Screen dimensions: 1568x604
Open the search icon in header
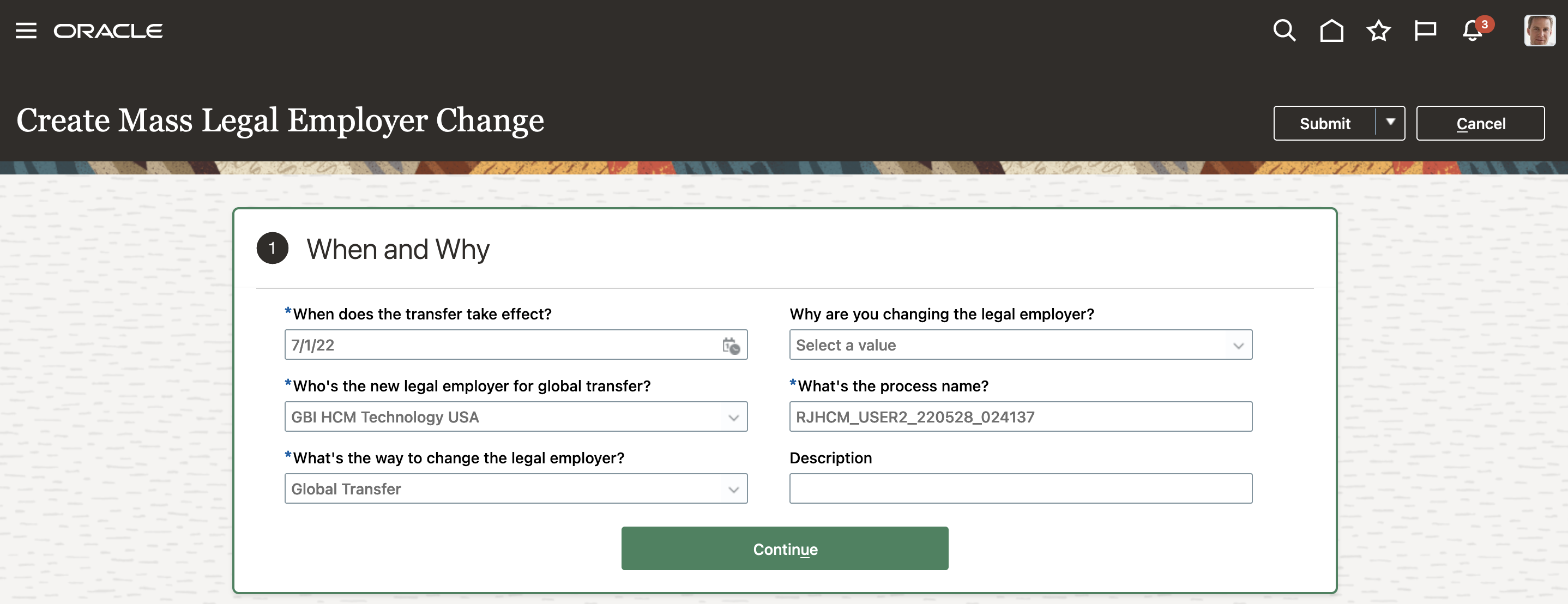pos(1284,31)
